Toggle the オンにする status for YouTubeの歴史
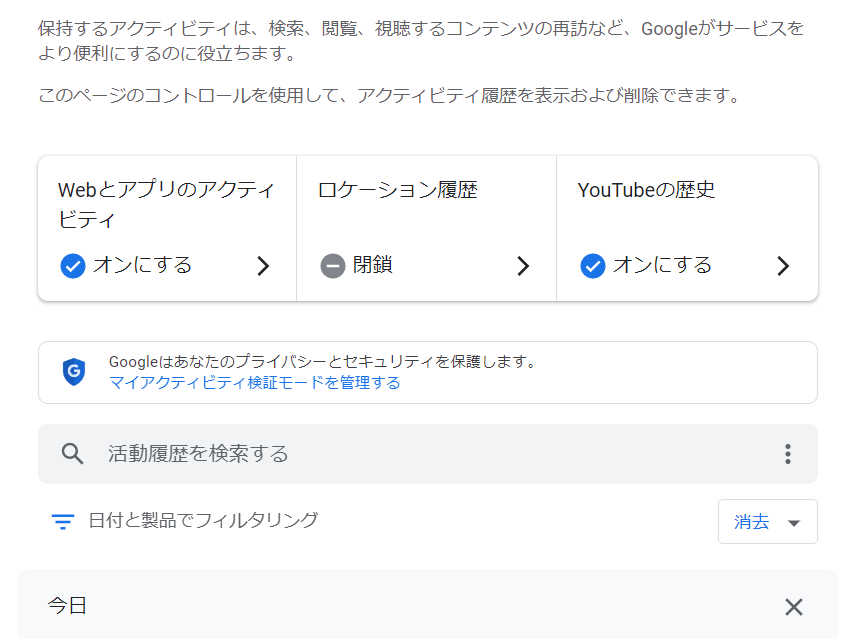This screenshot has width=856, height=639. click(x=662, y=265)
